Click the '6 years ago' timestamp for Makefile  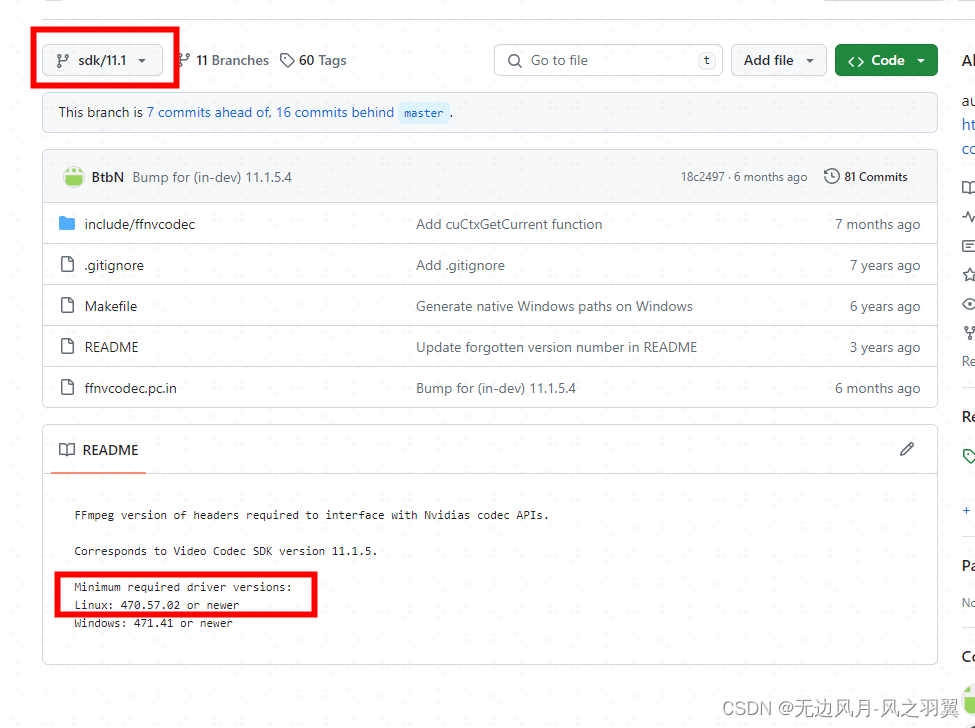885,306
